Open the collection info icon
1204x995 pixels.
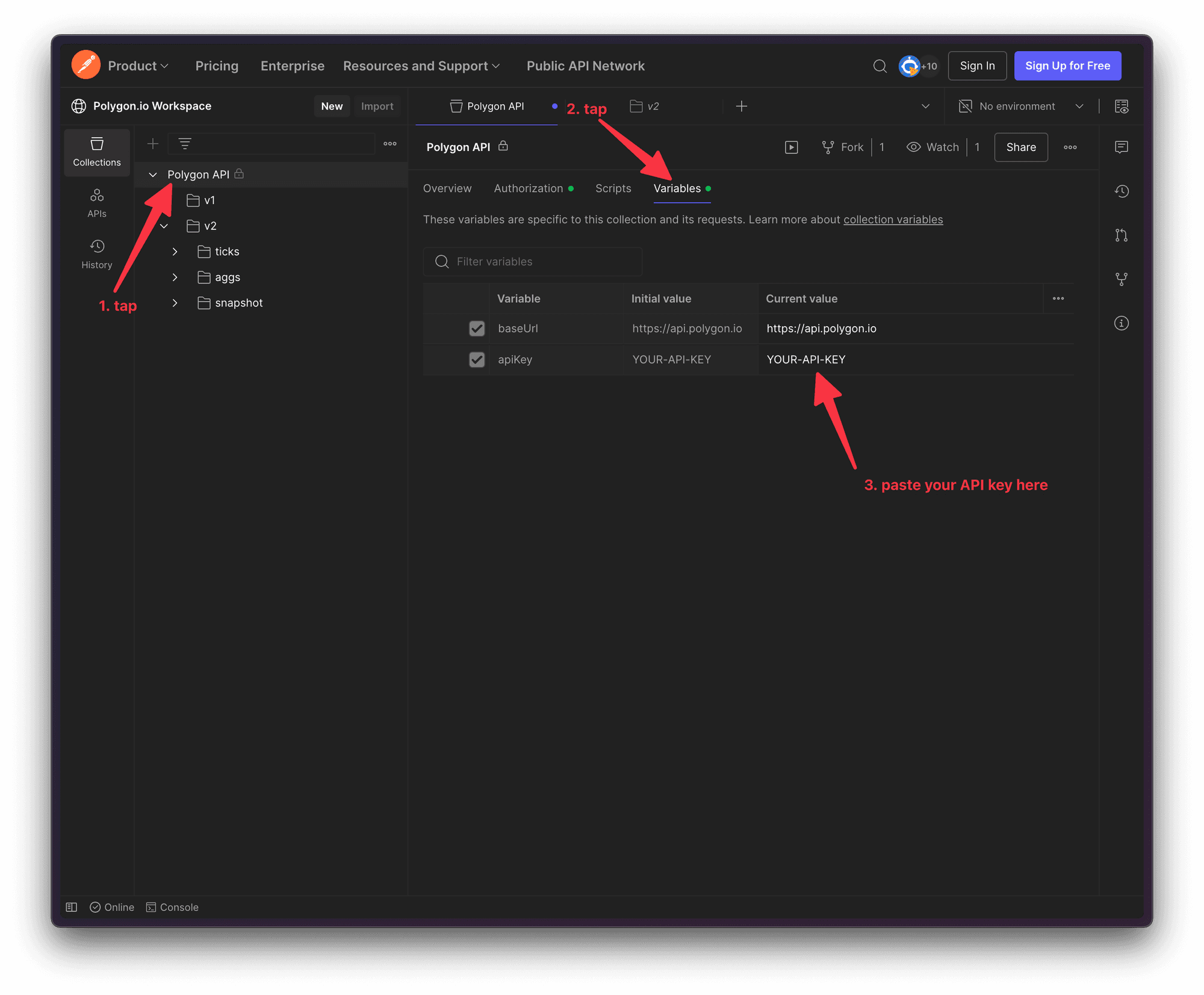(x=1121, y=323)
